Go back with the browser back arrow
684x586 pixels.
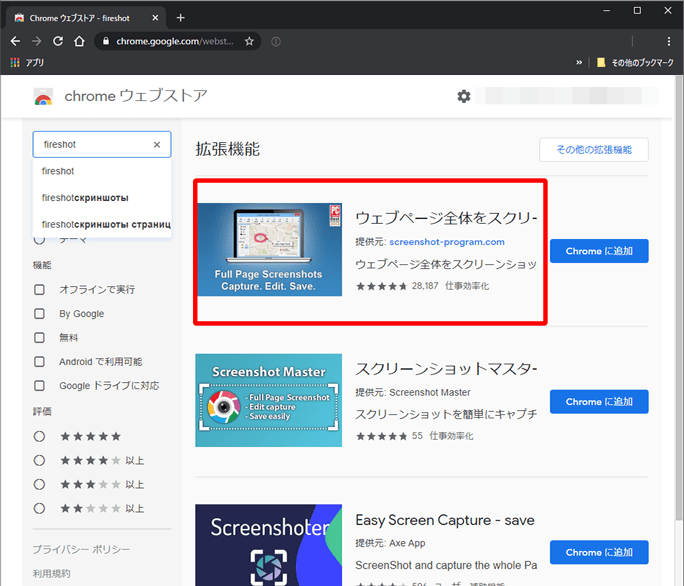click(x=15, y=41)
